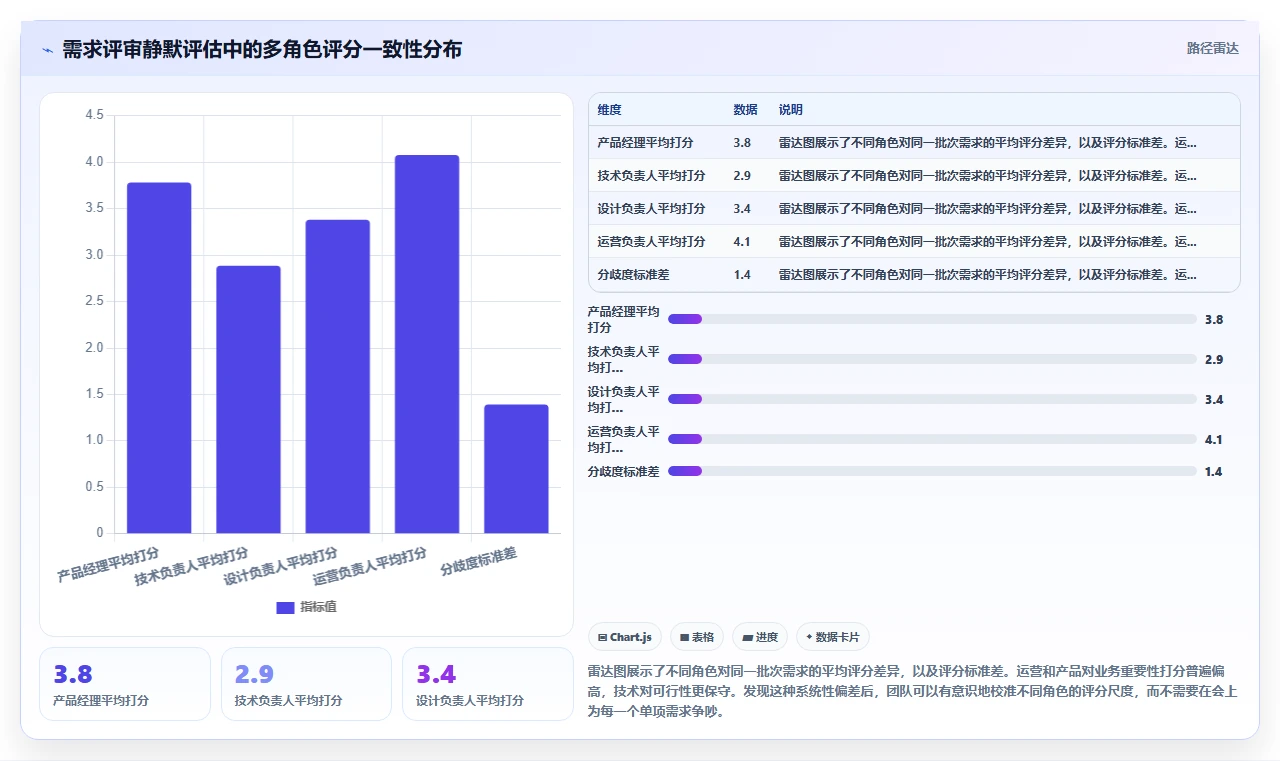The width and height of the screenshot is (1280, 761).
Task: Click the 说明 column header
Action: [x=791, y=110]
